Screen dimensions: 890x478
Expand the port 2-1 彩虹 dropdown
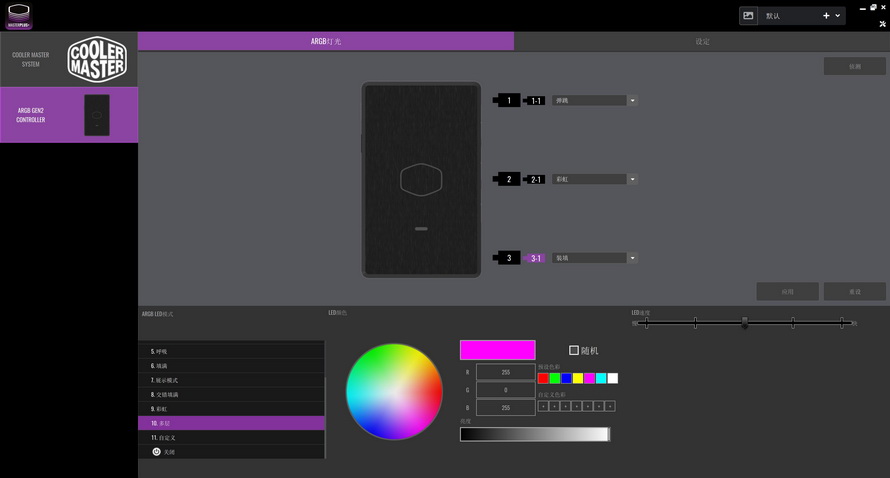click(x=633, y=180)
